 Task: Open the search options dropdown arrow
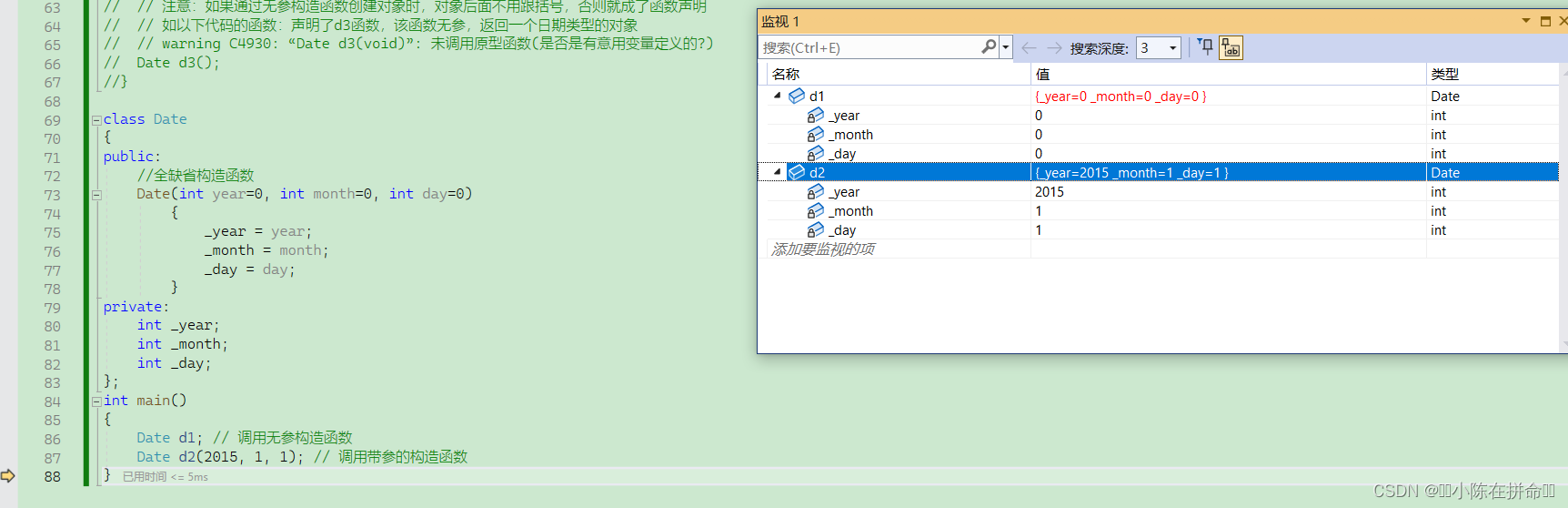pyautogui.click(x=1005, y=47)
